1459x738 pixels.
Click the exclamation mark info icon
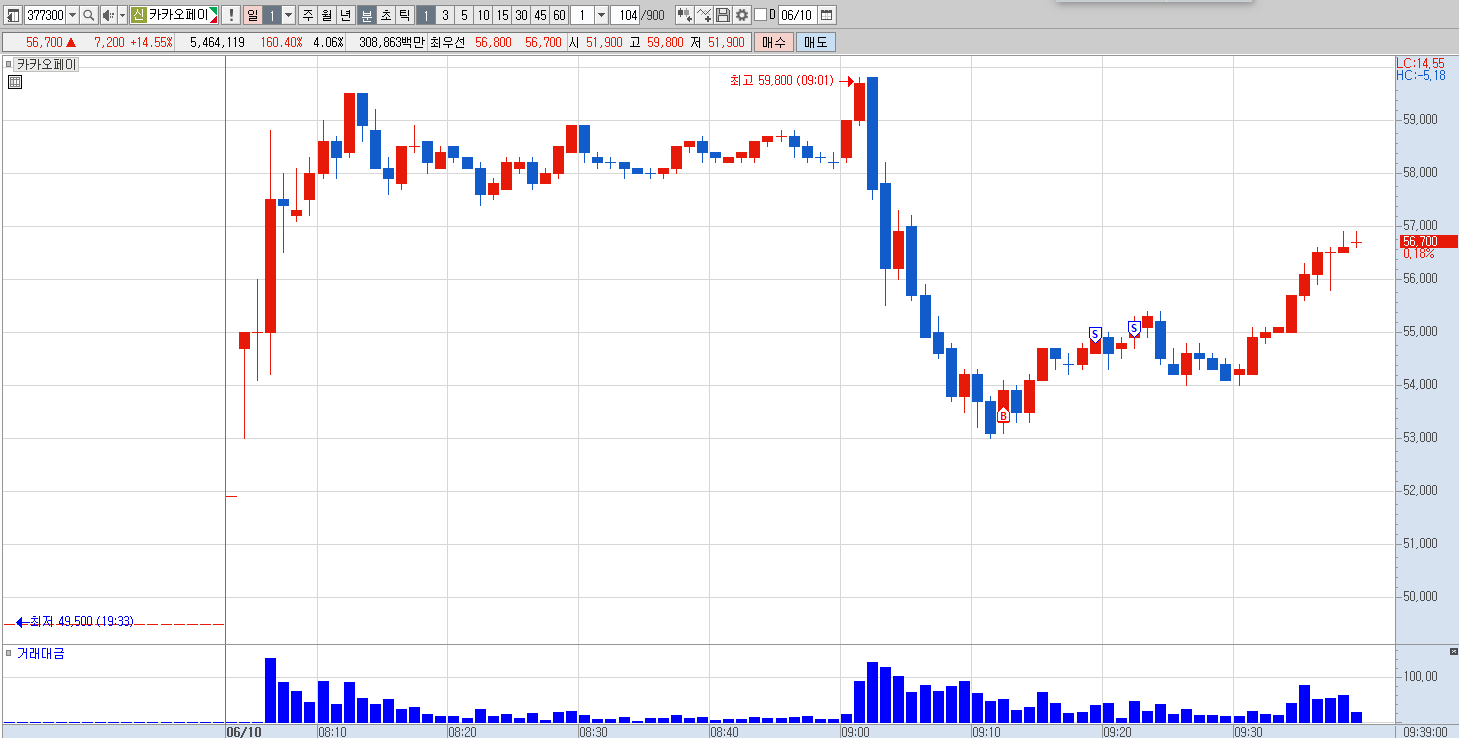click(231, 15)
